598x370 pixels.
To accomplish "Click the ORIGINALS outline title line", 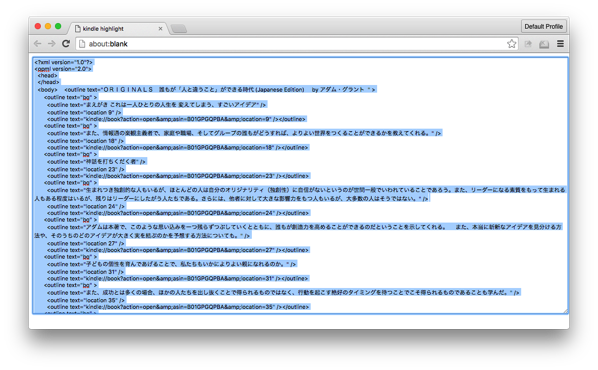I will 220,90.
